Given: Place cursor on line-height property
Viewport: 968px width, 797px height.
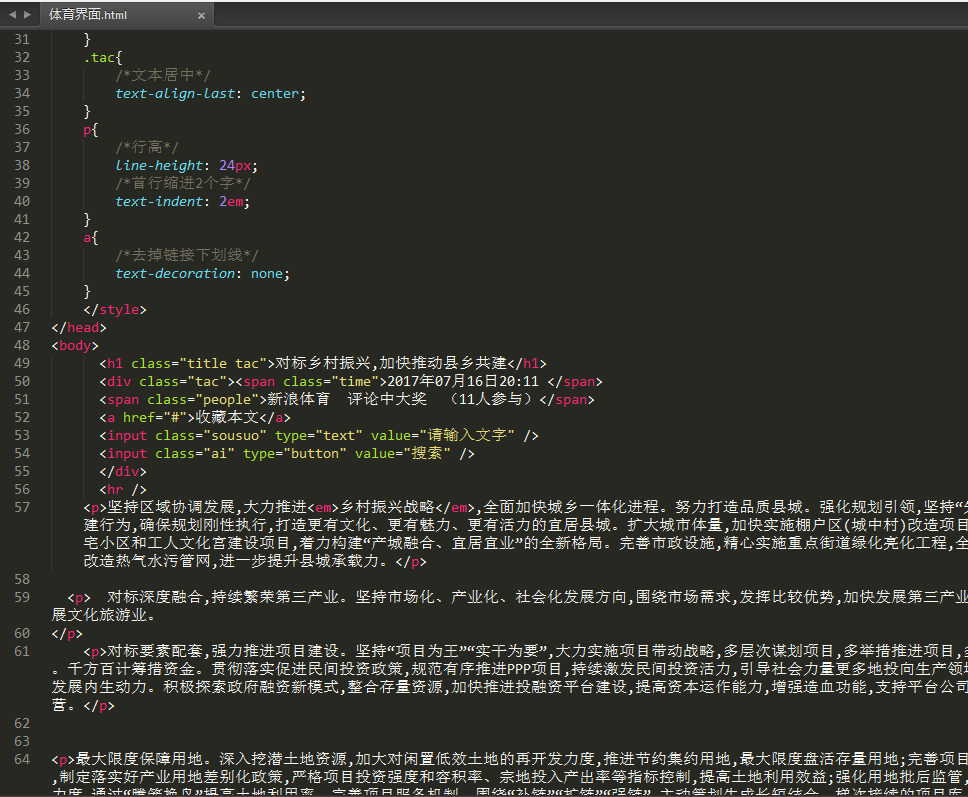Looking at the screenshot, I should click(159, 165).
